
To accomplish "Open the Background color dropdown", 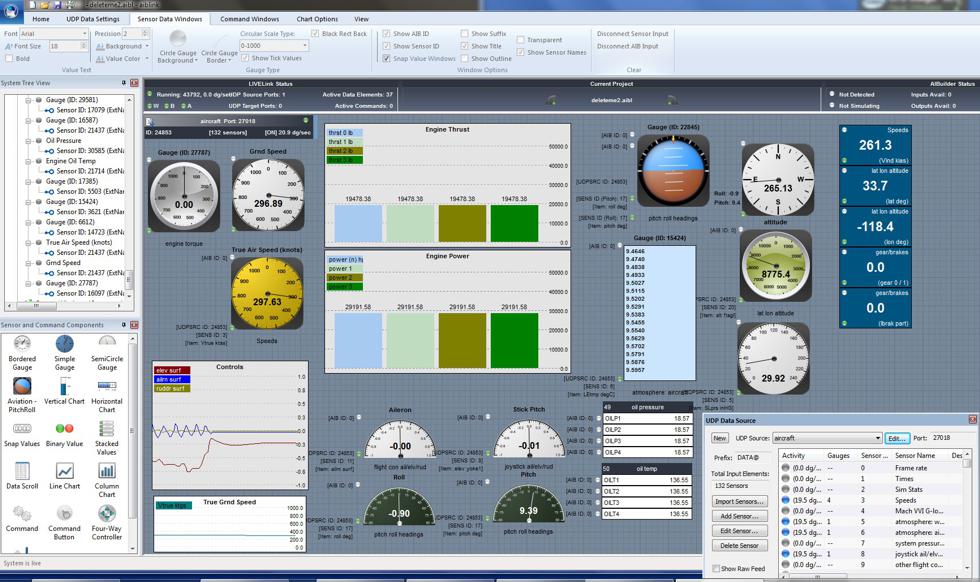I will (147, 46).
